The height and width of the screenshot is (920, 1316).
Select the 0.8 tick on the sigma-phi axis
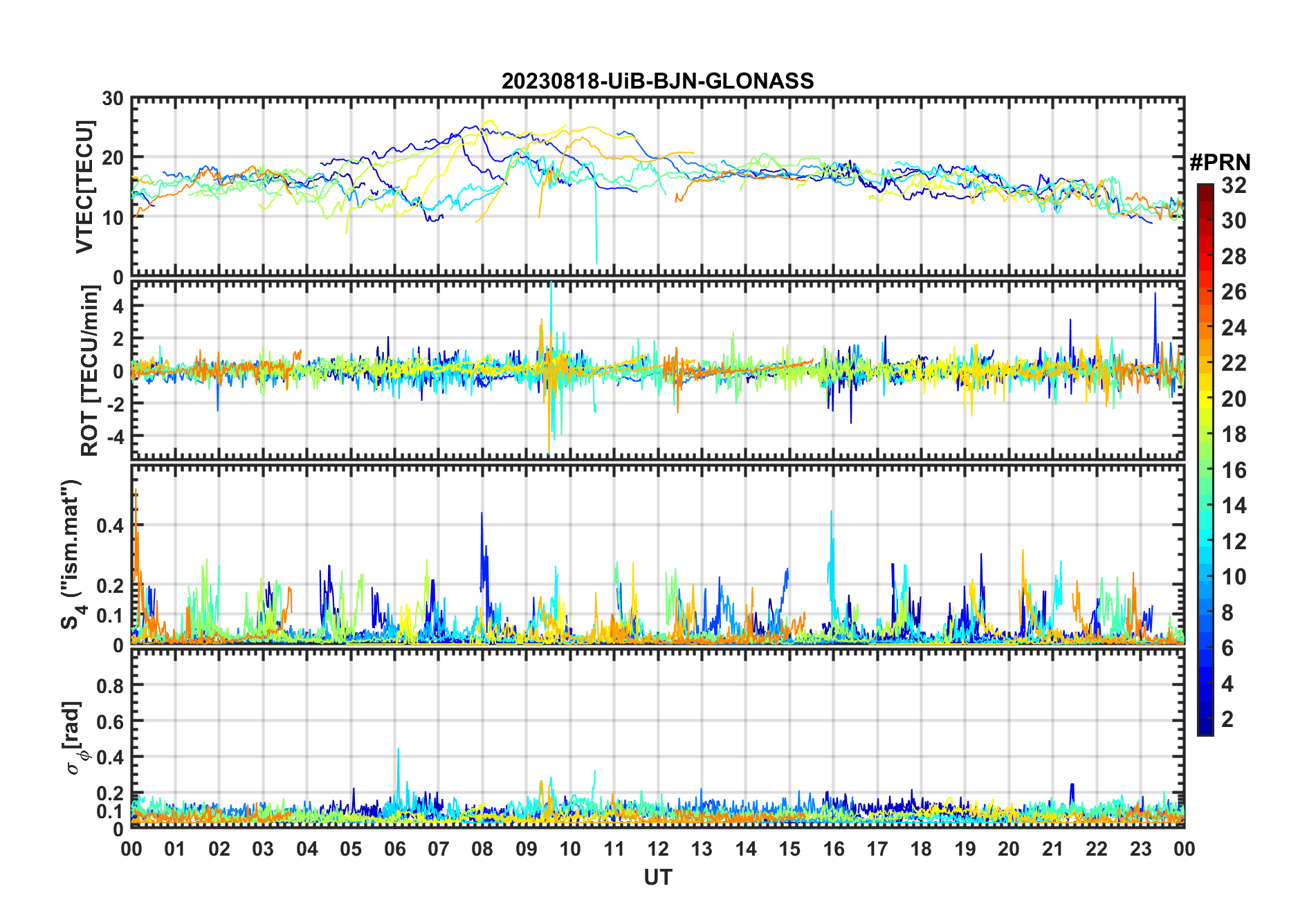110,686
